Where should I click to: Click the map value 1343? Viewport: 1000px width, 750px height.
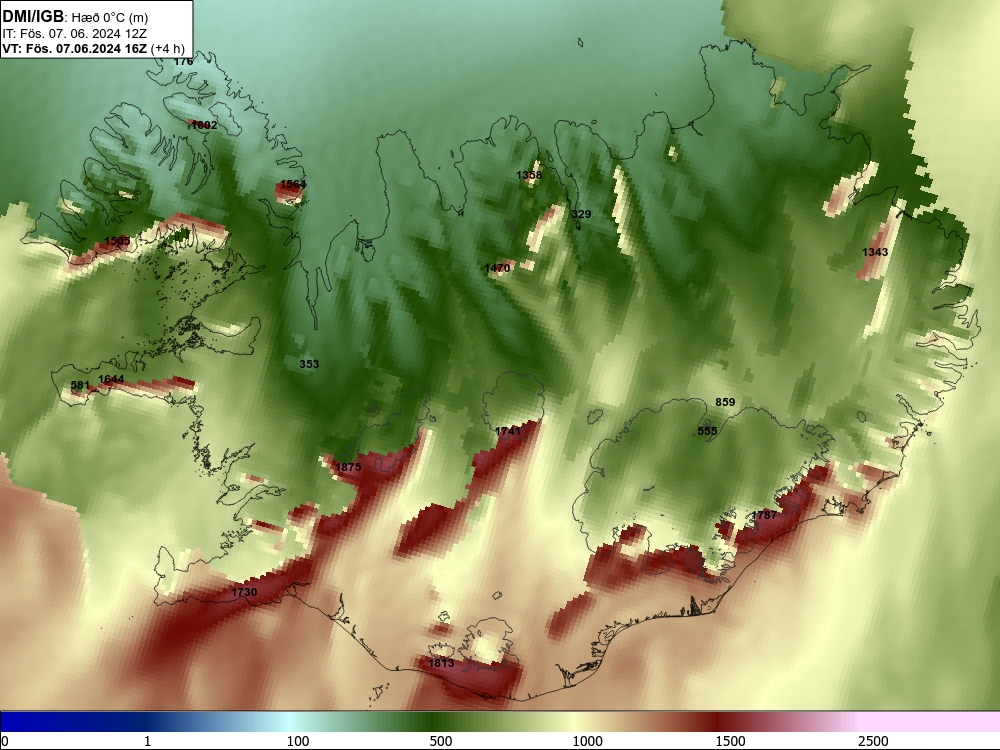(x=875, y=252)
